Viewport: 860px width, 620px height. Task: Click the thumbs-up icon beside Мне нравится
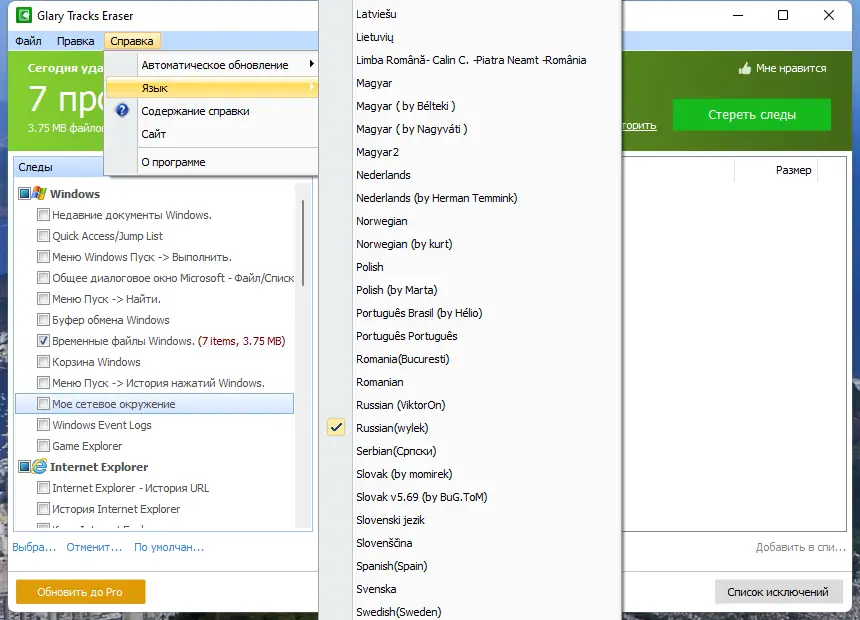pos(744,68)
